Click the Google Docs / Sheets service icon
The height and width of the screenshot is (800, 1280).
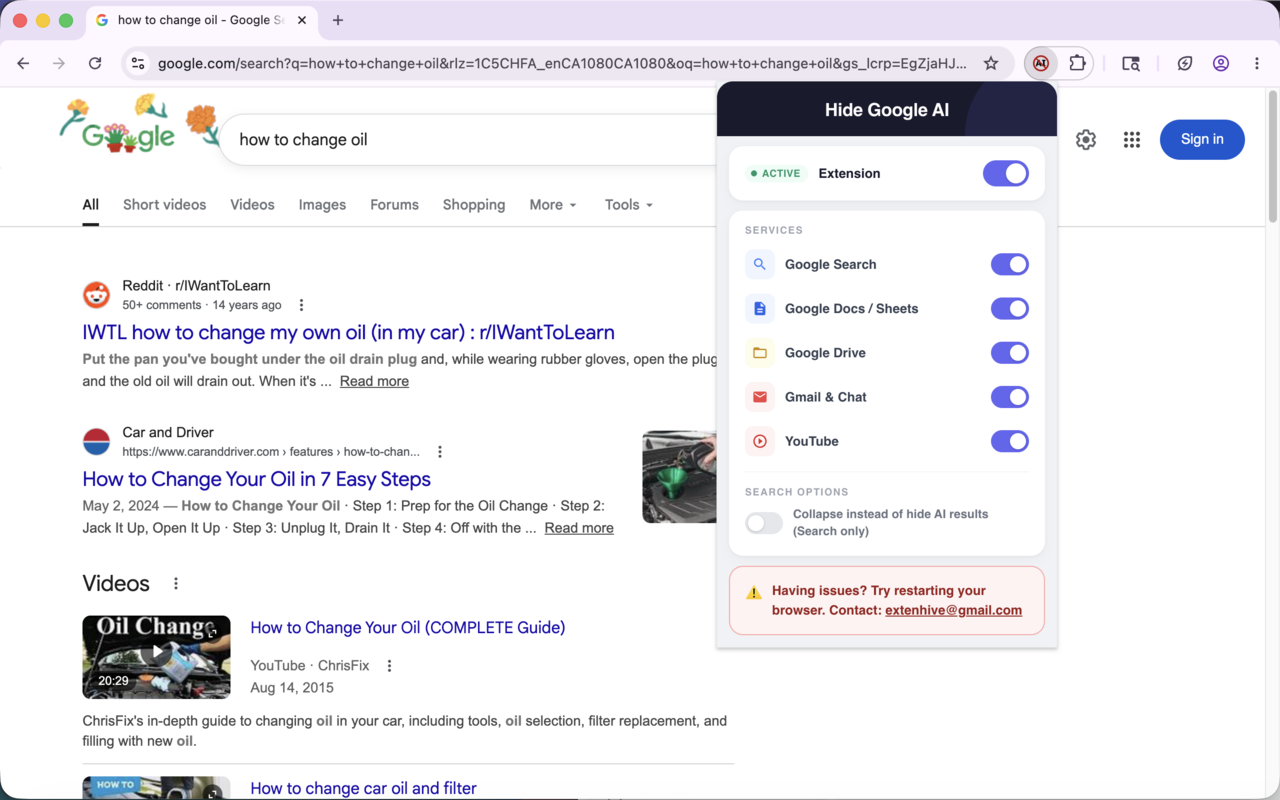[760, 309]
